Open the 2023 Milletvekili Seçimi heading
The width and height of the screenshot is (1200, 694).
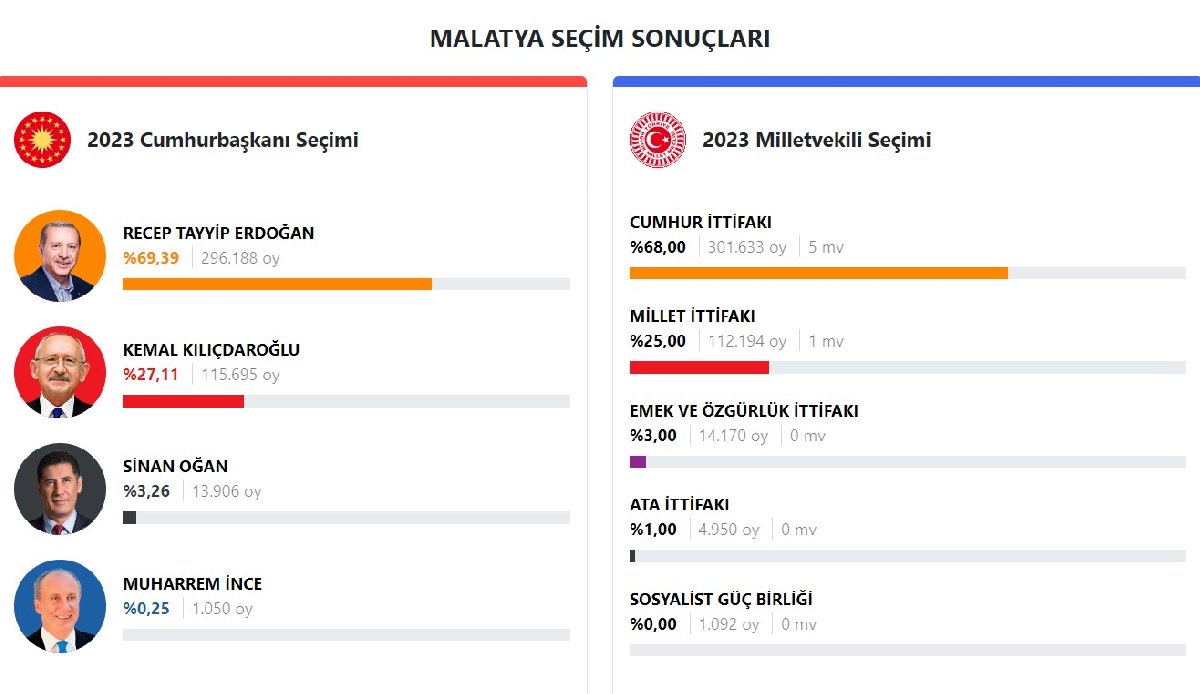point(816,140)
